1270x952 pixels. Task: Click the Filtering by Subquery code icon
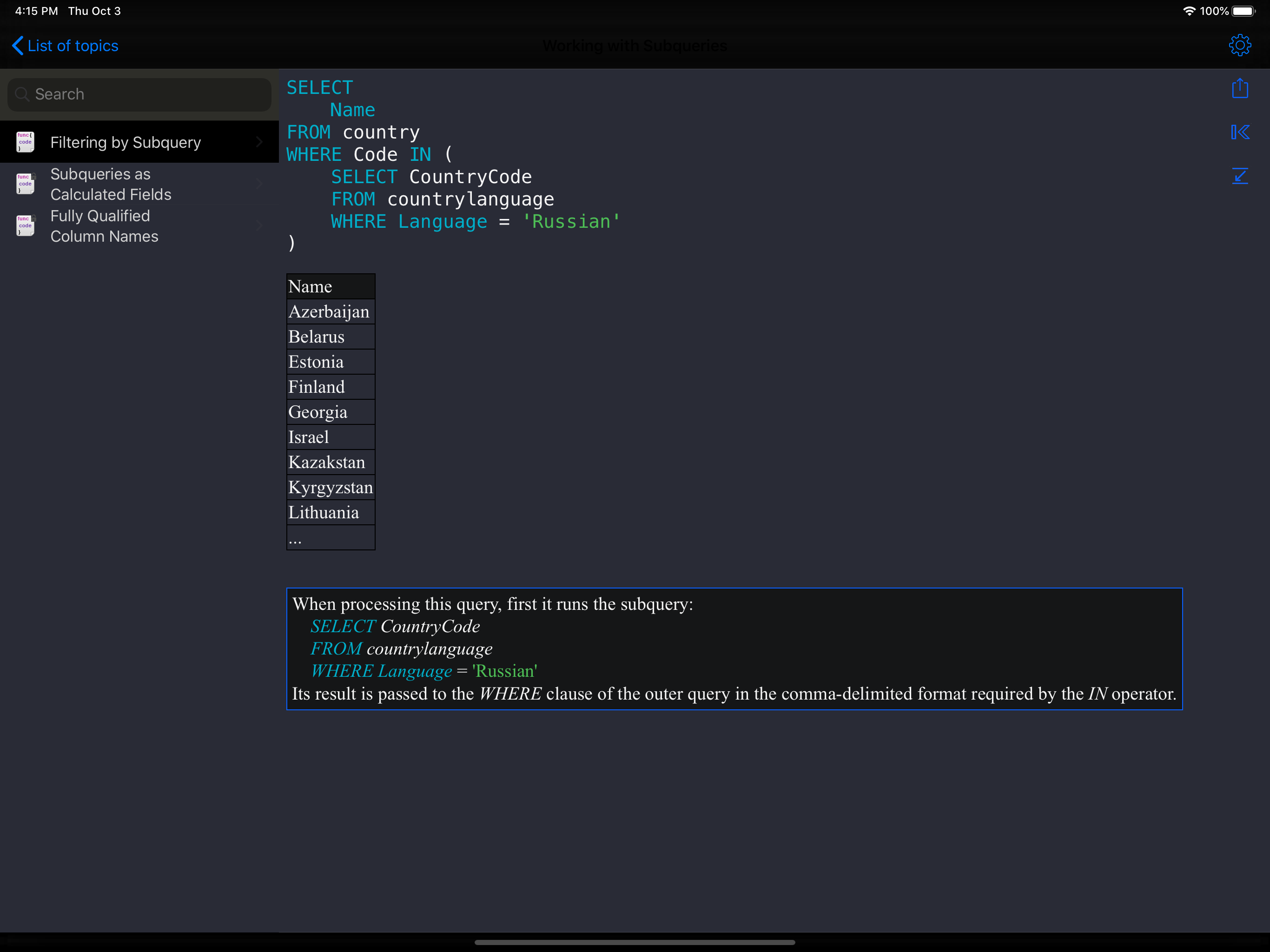pyautogui.click(x=25, y=142)
